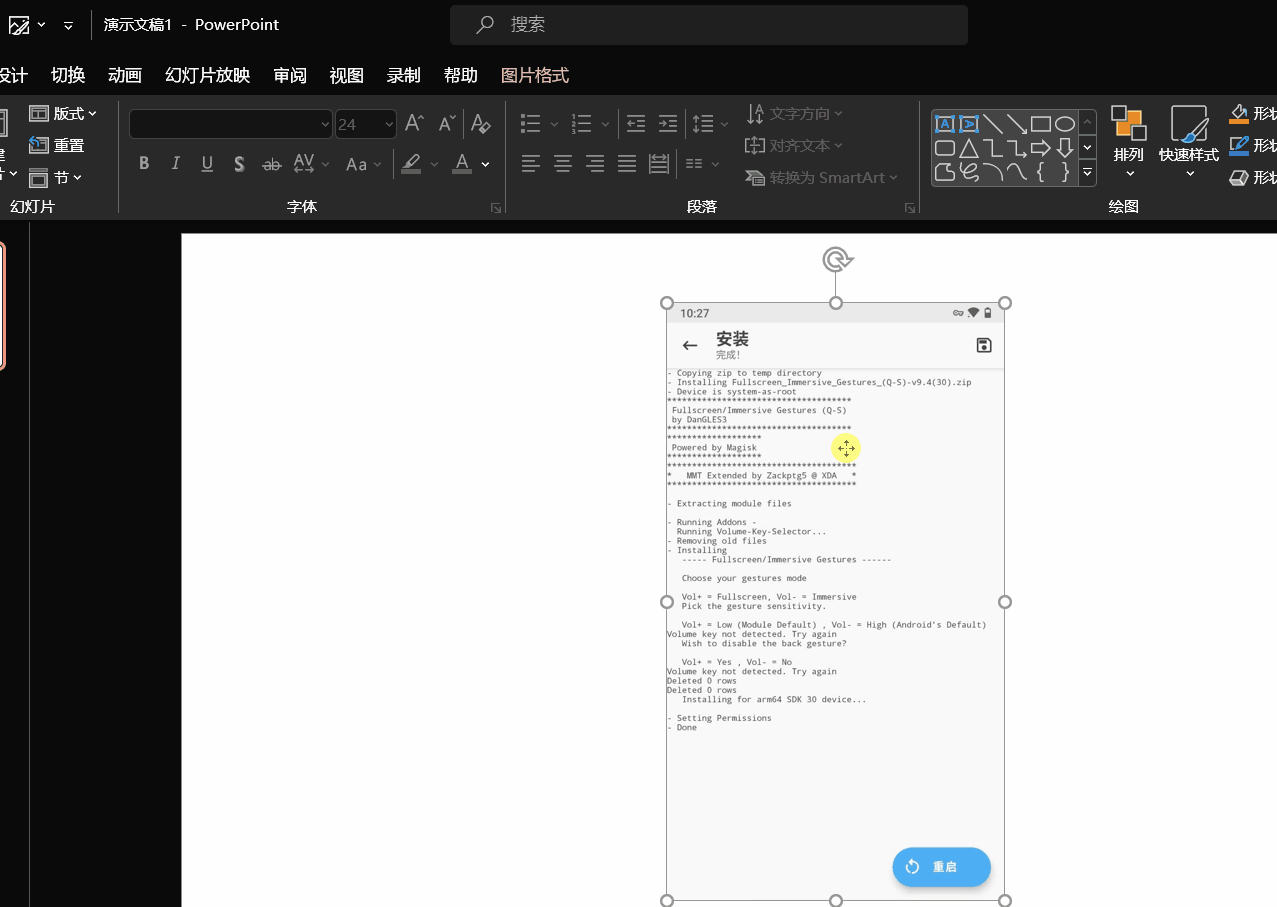Click the distributed alignment icon

pos(659,164)
